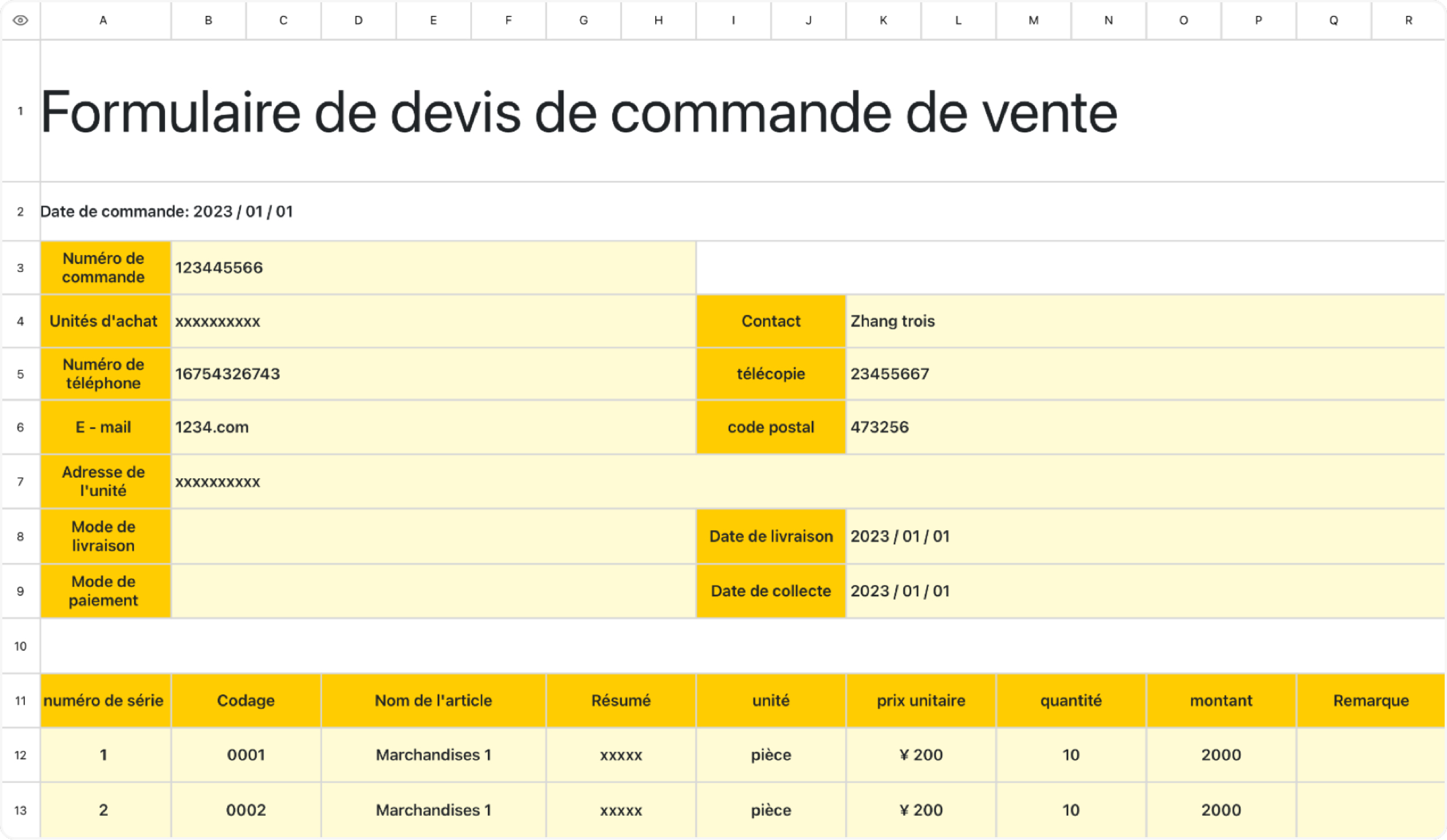The height and width of the screenshot is (840, 1447).
Task: Click the 'montant' table header
Action: click(x=1221, y=700)
